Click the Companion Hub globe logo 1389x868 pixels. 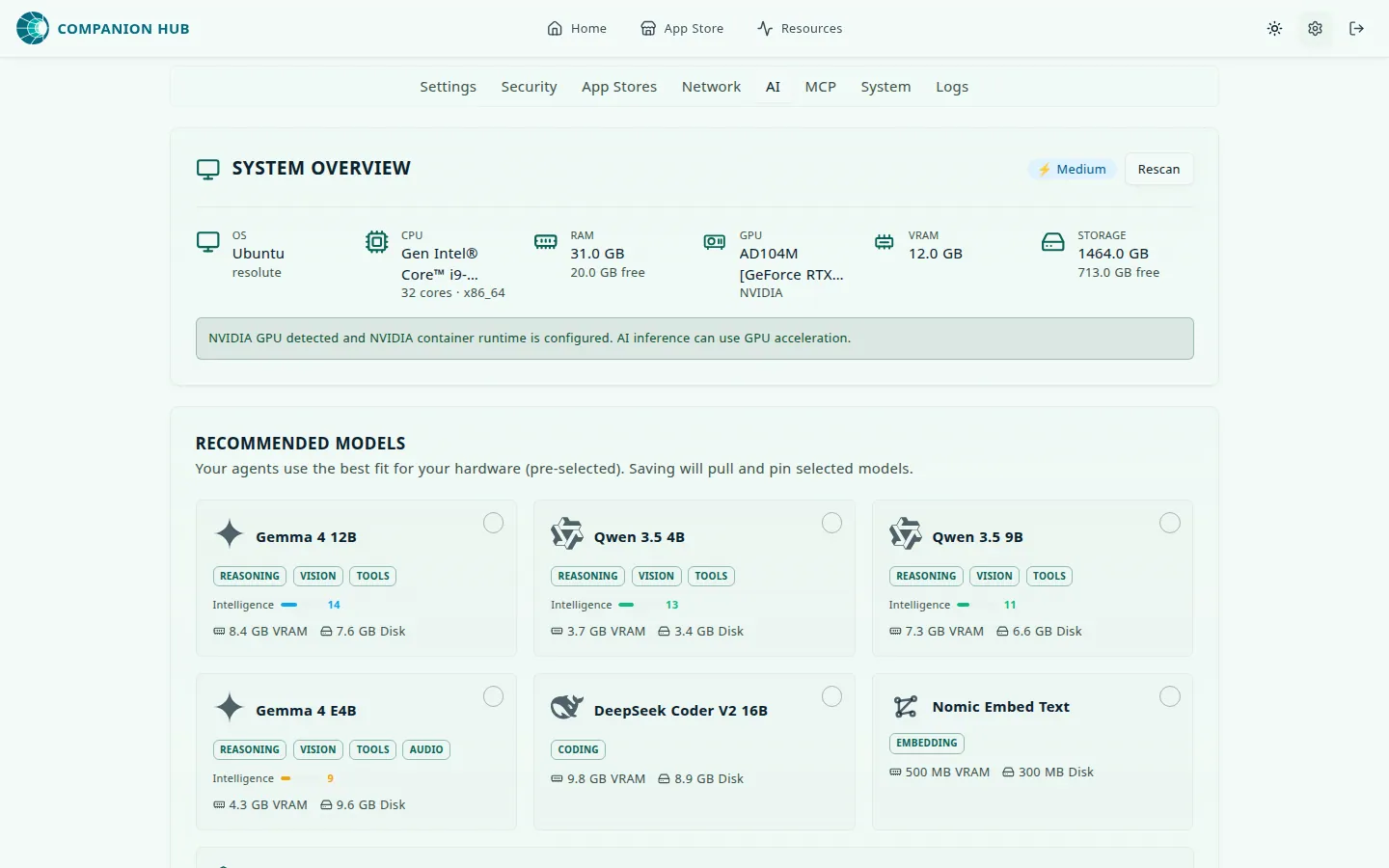click(x=33, y=28)
